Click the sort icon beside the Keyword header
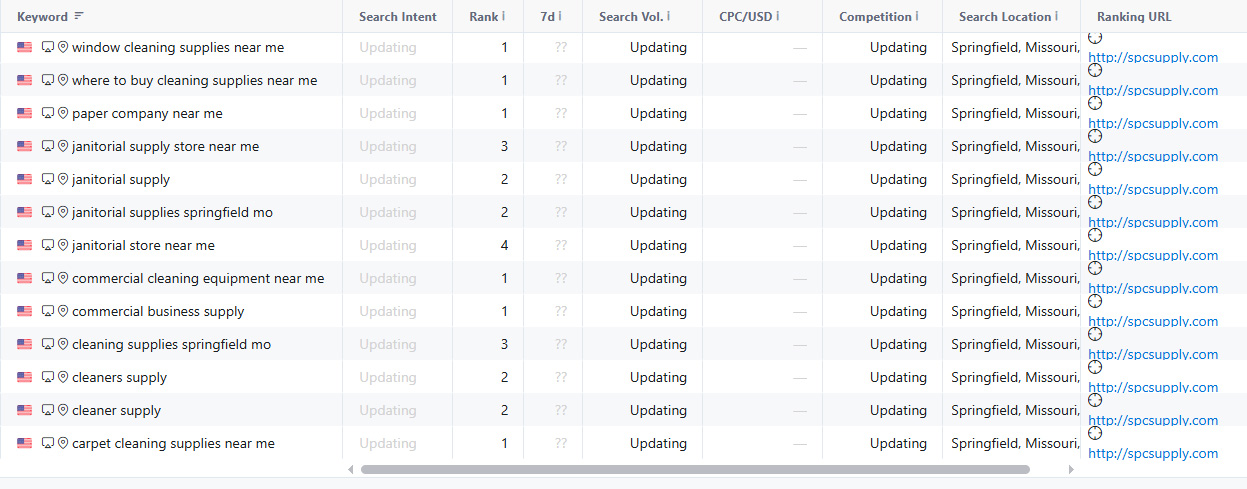This screenshot has height=489, width=1247. point(79,16)
